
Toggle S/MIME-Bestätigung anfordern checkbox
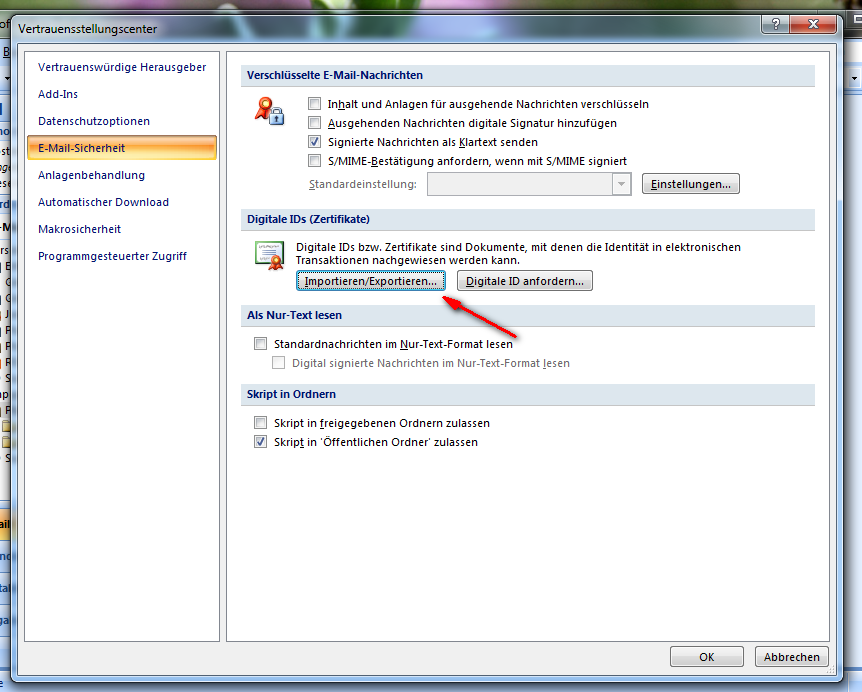[314, 160]
